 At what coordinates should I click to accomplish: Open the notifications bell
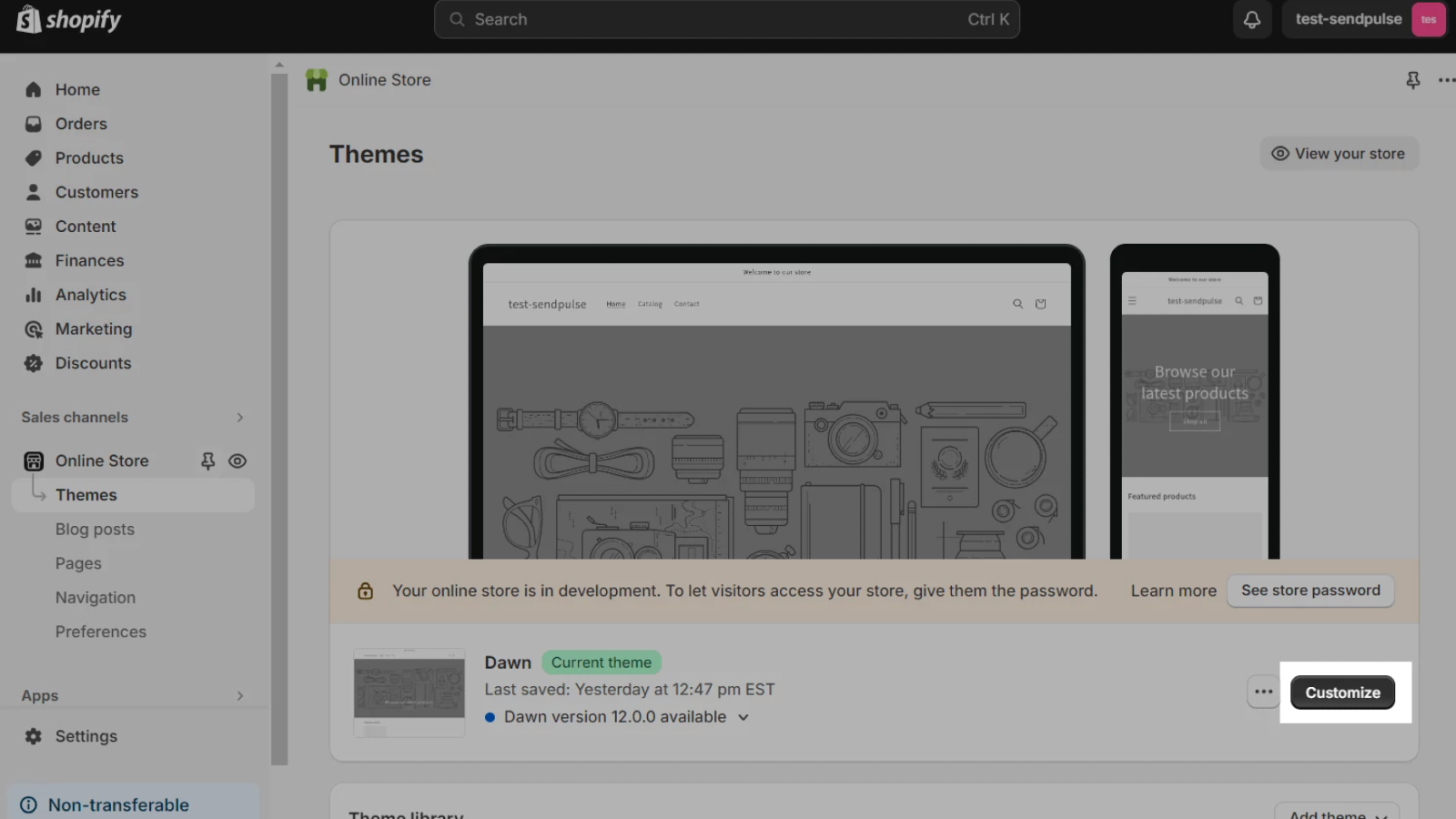coord(1252,19)
